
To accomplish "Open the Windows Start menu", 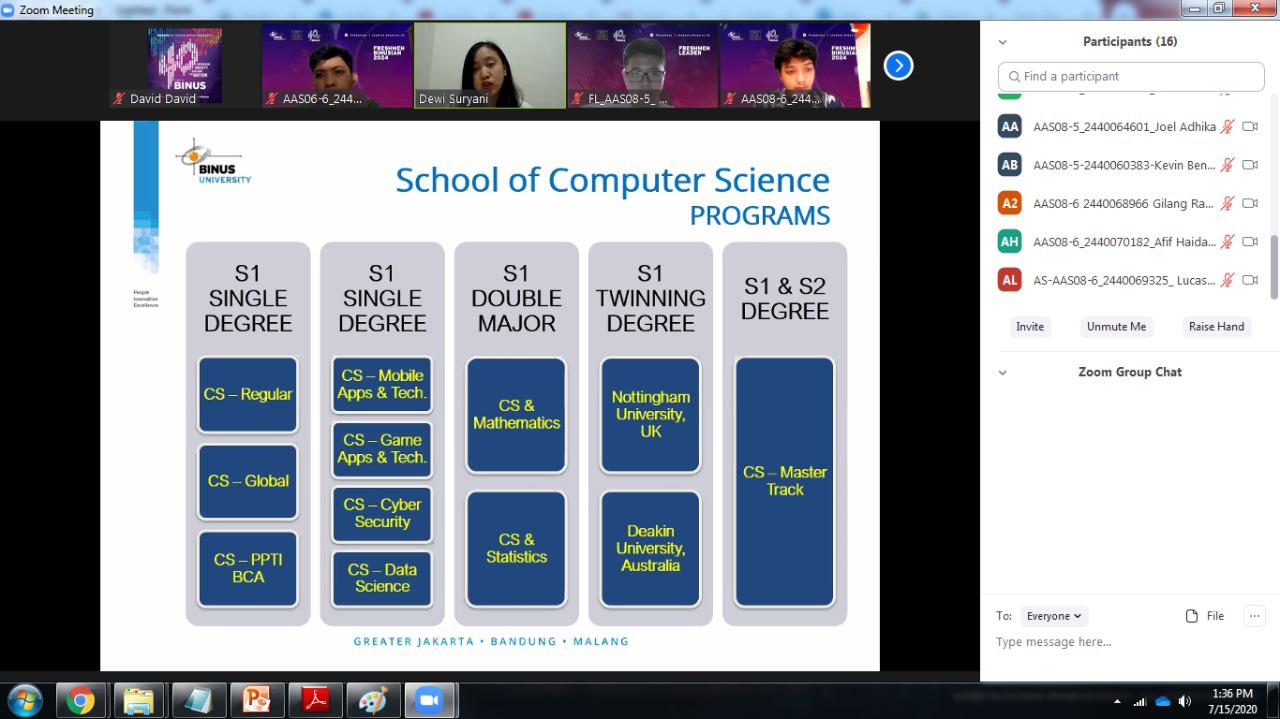I will [24, 700].
